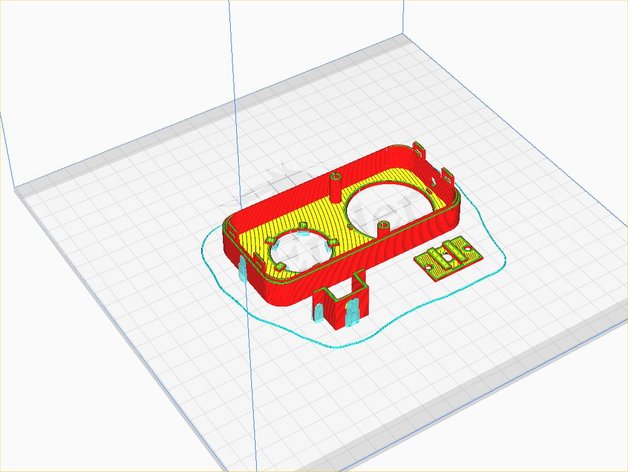Click the rounded left corner of the enclosure
Viewport: 628px width, 472px height.
pos(232,225)
